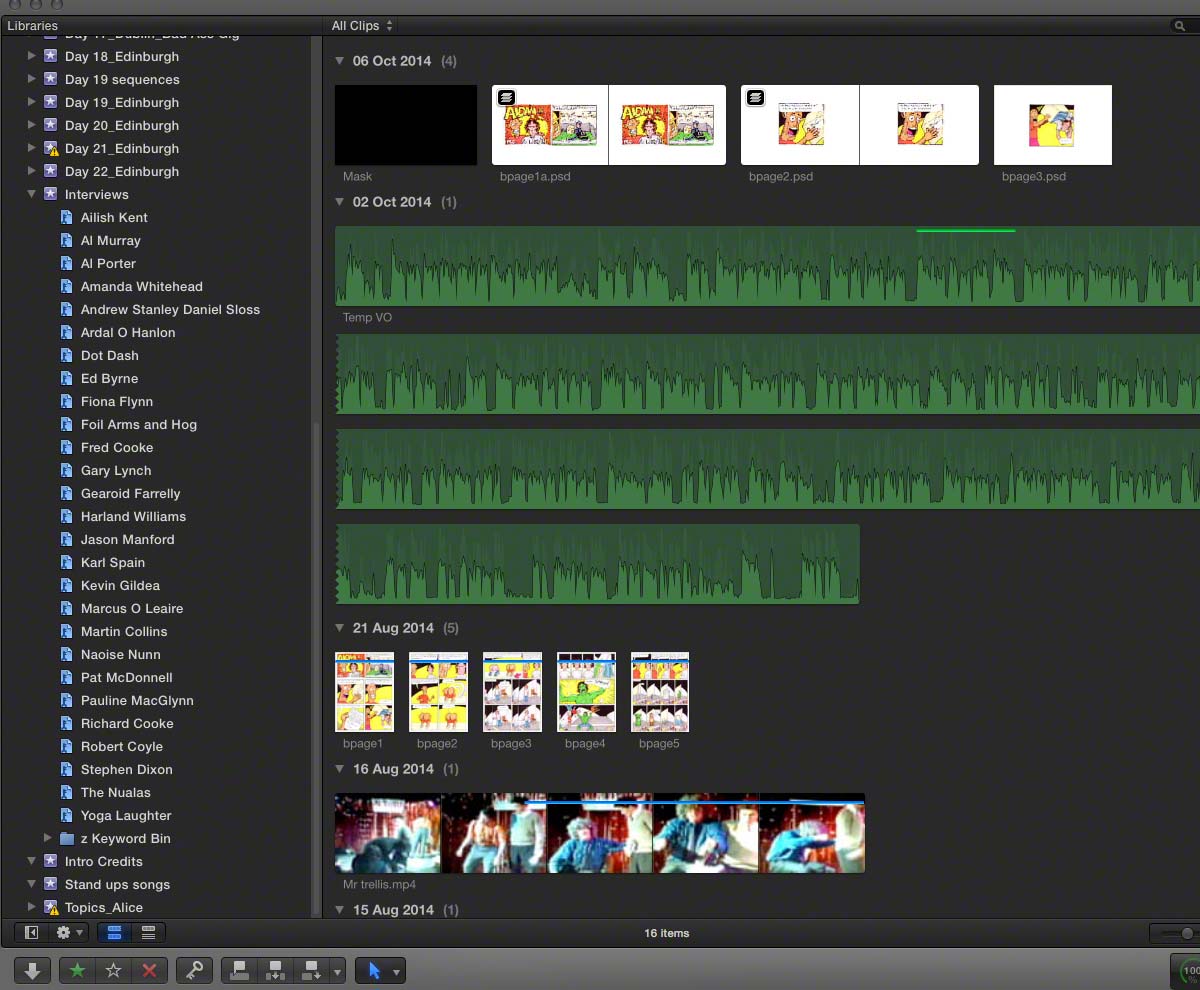Image resolution: width=1200 pixels, height=990 pixels.
Task: Open the Keyword Editor key icon
Action: pyautogui.click(x=194, y=970)
